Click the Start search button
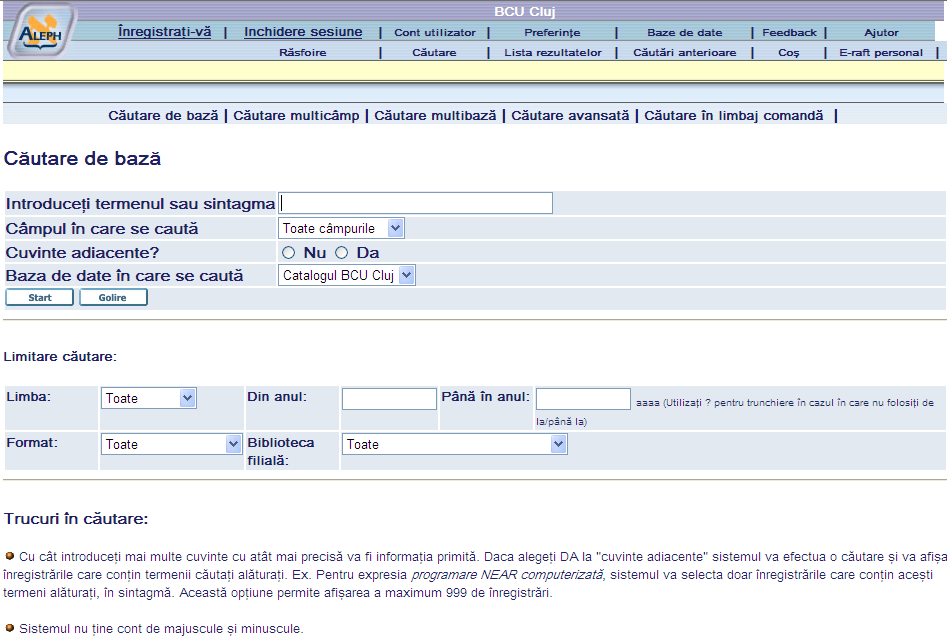 pyautogui.click(x=40, y=297)
